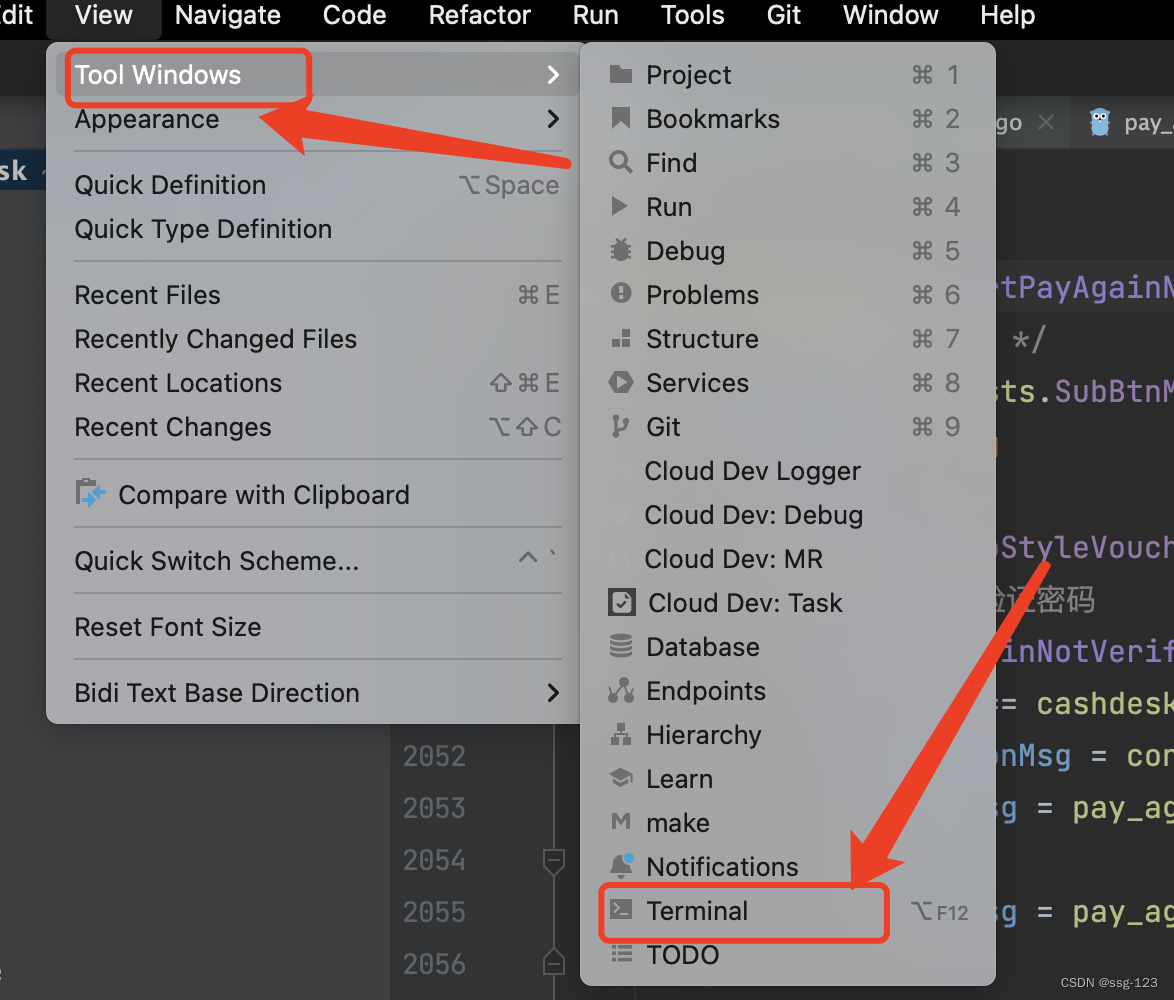This screenshot has height=1000, width=1174.
Task: Click the Terminal prompt icon
Action: pyautogui.click(x=621, y=909)
